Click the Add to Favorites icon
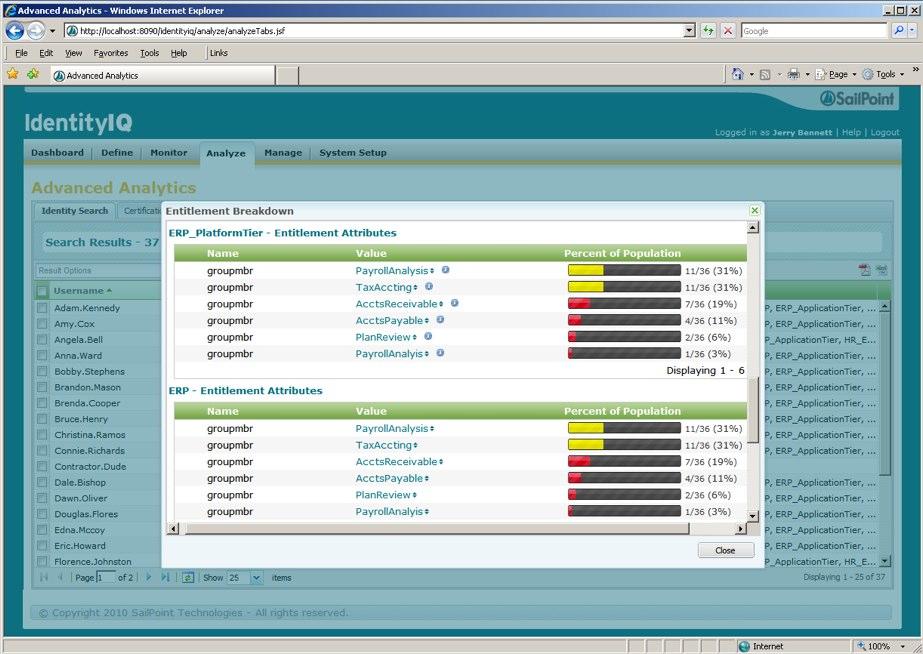Viewport: 923px width, 654px height. 33,74
